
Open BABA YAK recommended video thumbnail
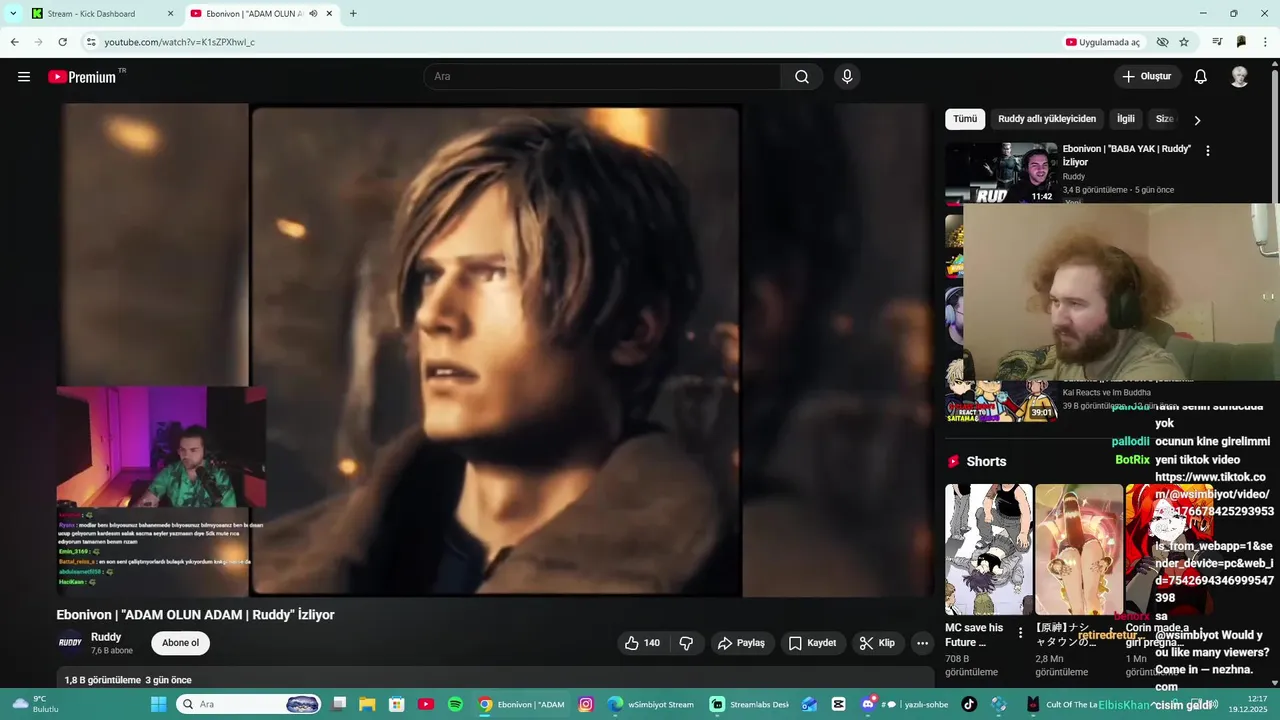pos(1001,172)
